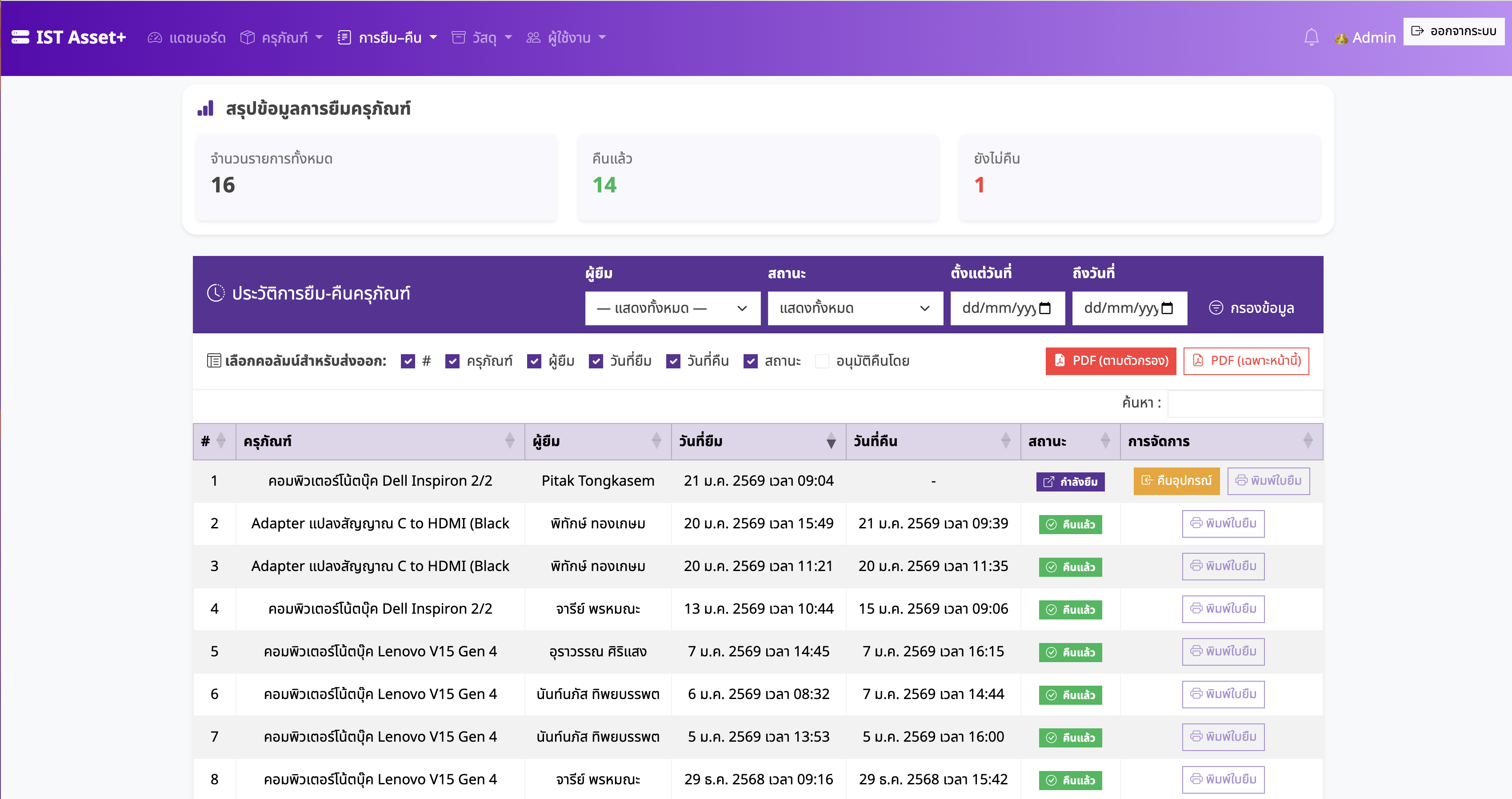Open the วัสดุ menu

pos(481,38)
